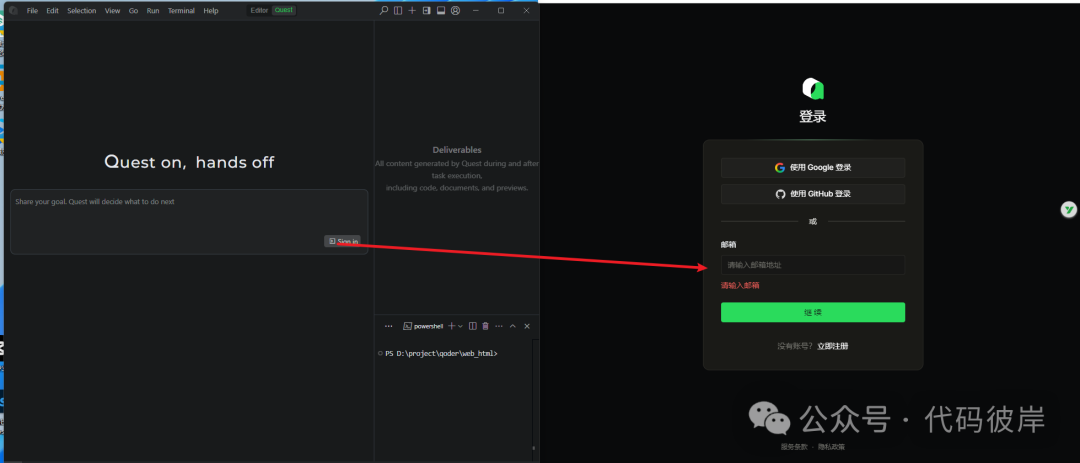
Task: Open the left ellipsis menu in terminal panel
Action: 388,326
